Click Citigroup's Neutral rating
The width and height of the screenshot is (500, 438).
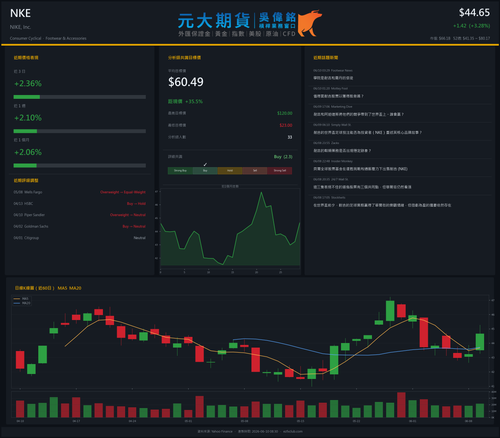pos(140,238)
